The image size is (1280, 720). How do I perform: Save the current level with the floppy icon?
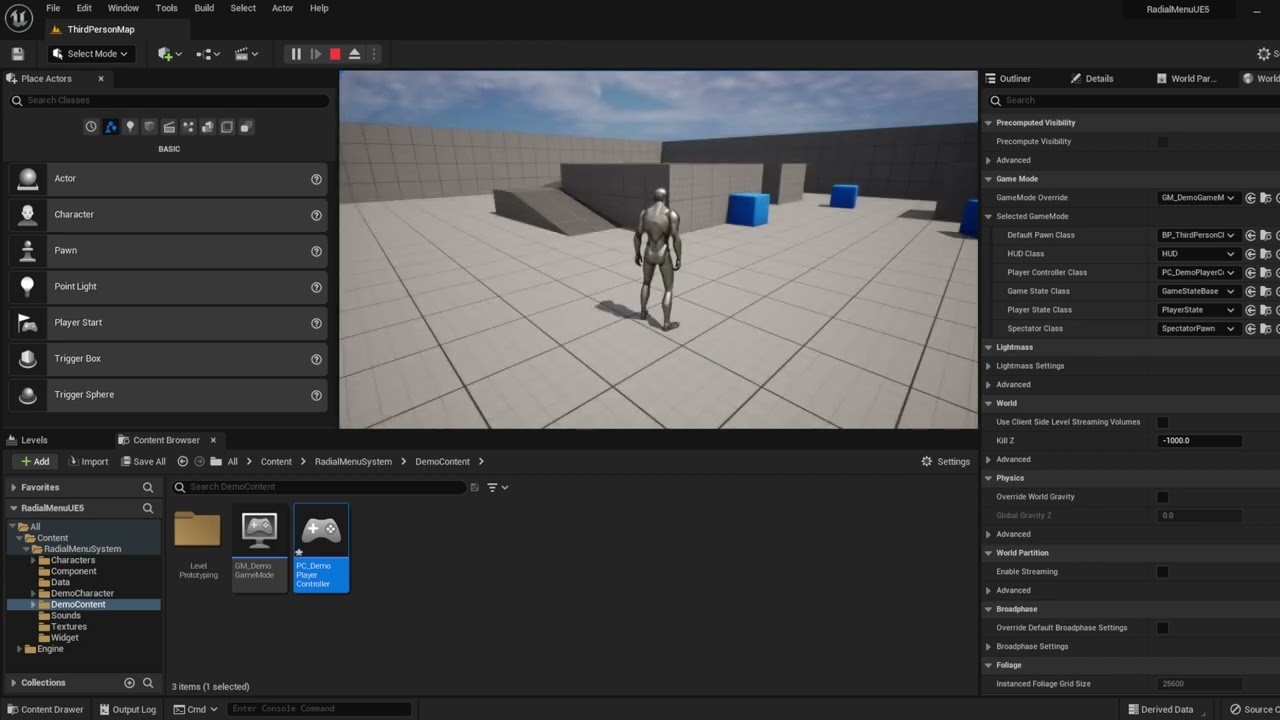17,54
